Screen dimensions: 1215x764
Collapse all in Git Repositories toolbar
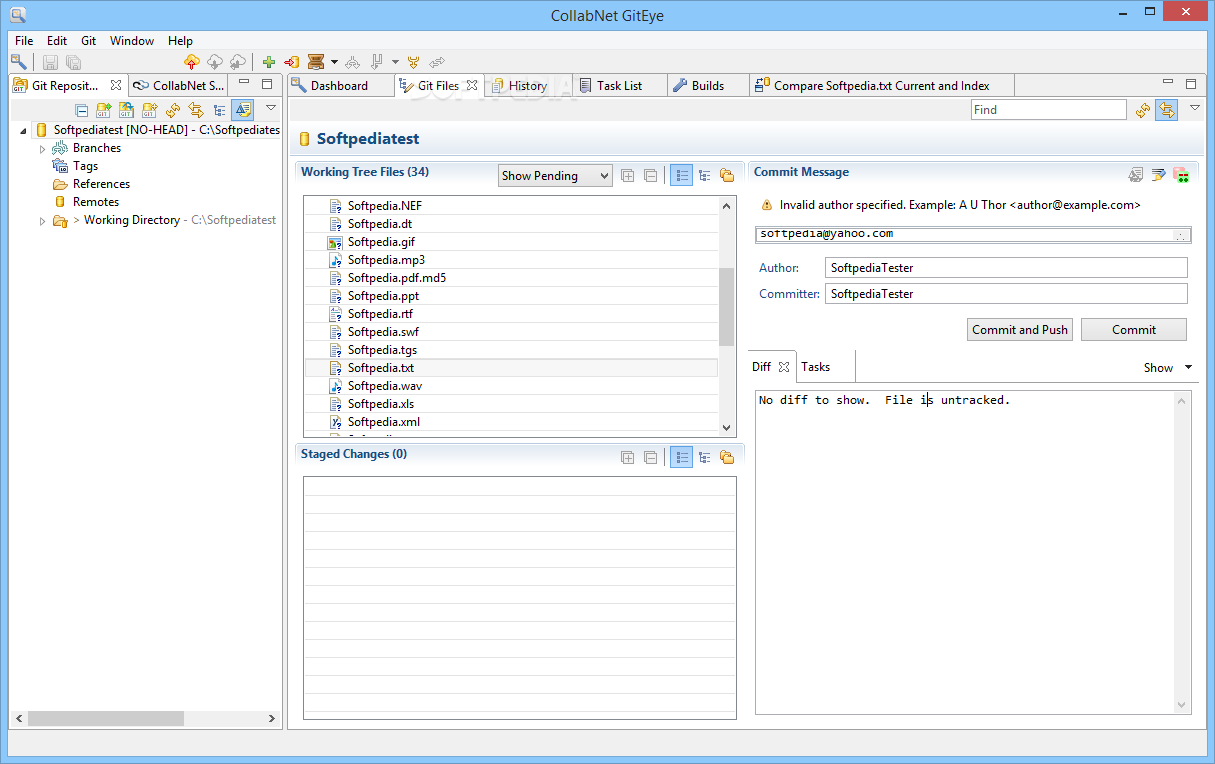pyautogui.click(x=82, y=110)
